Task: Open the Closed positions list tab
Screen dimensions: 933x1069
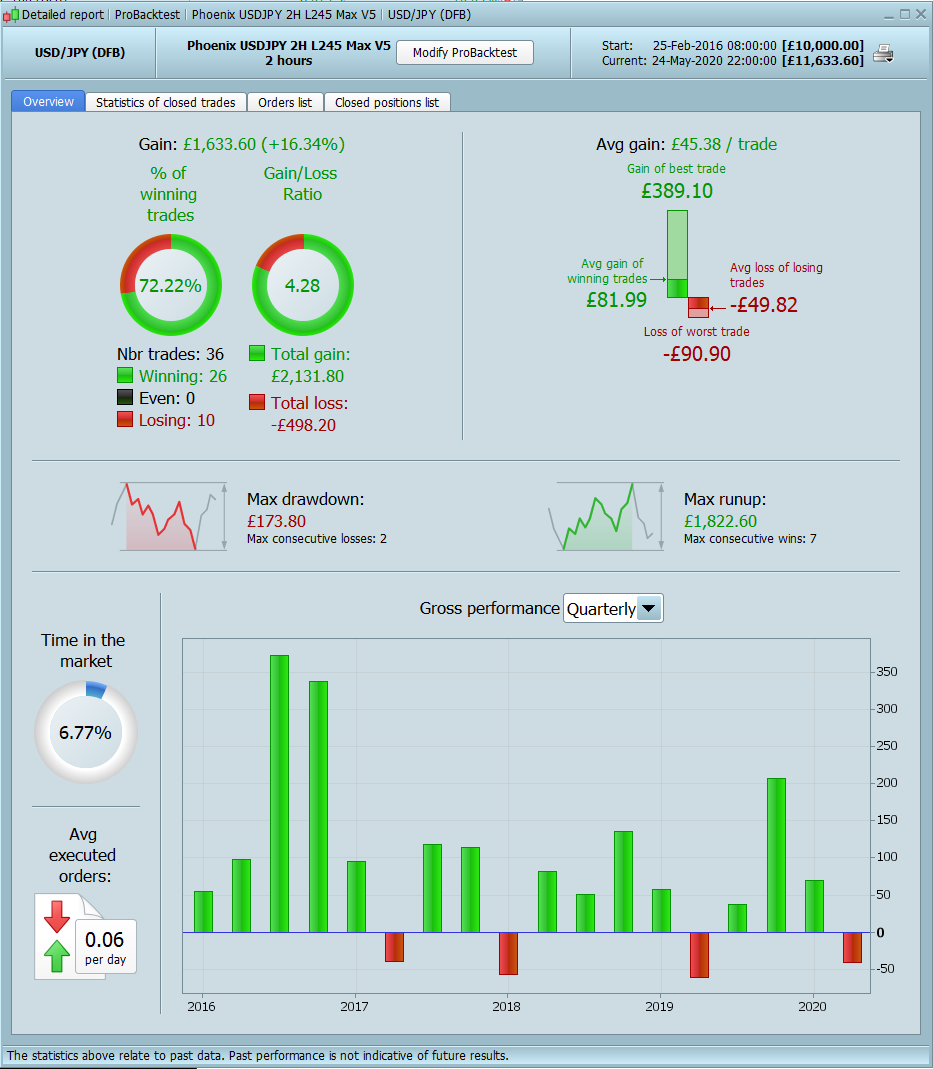Action: click(387, 102)
